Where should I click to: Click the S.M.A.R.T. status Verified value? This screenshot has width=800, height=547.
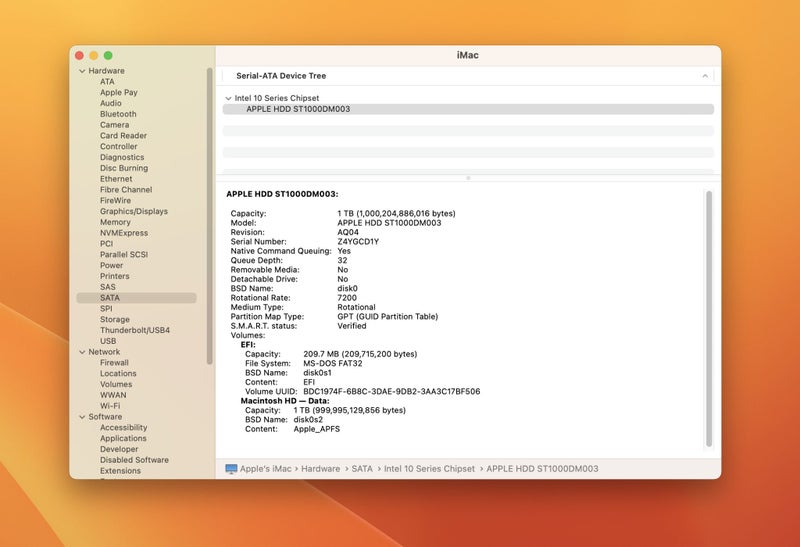(352, 326)
